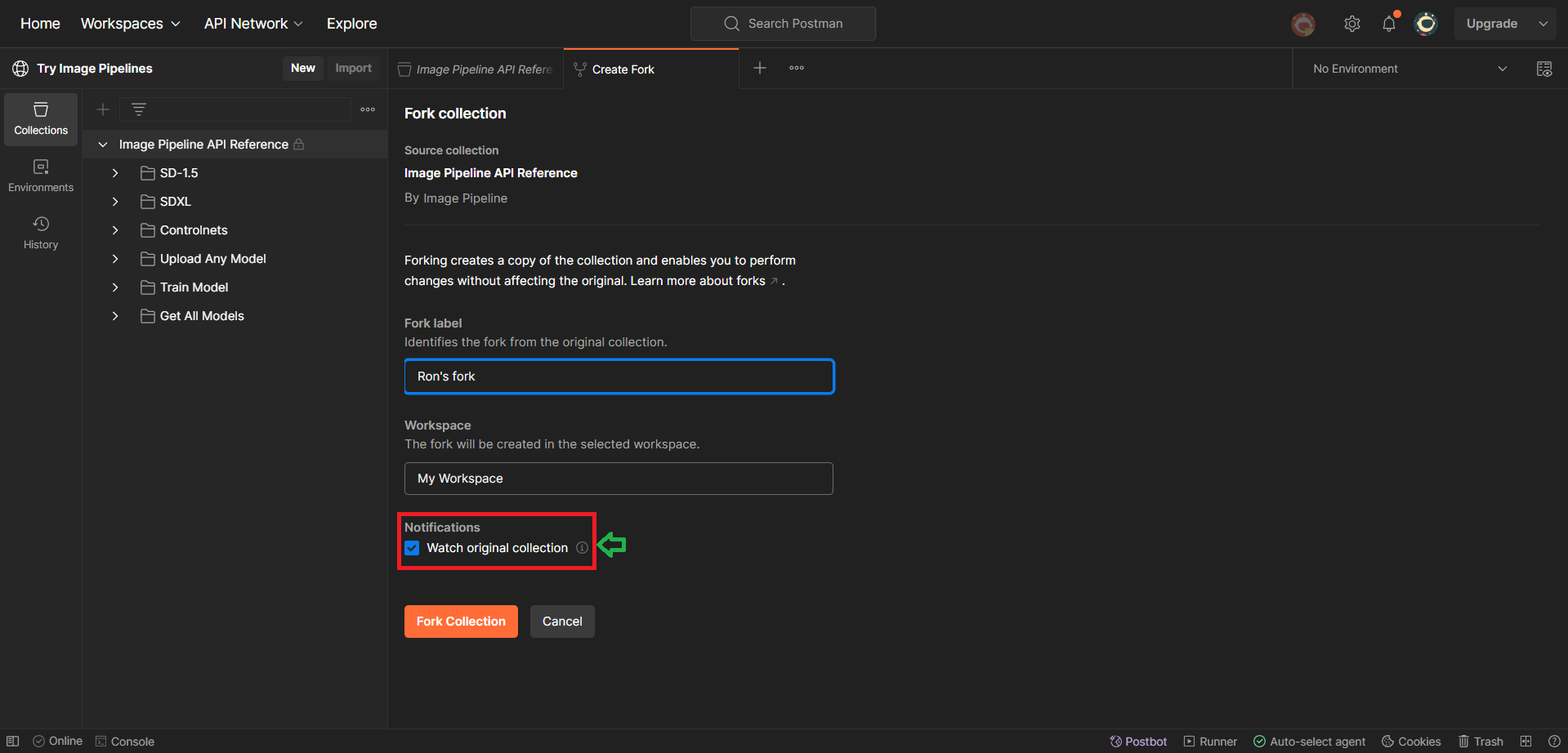Click the two-pane layout icon
Viewport: 1568px width, 753px height.
[x=1526, y=741]
